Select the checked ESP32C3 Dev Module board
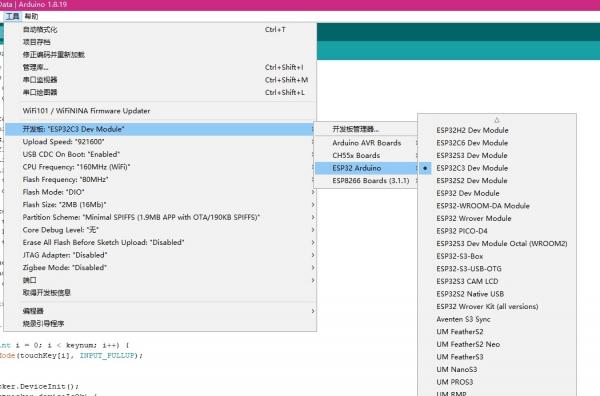The width and height of the screenshot is (600, 396). pos(497,168)
